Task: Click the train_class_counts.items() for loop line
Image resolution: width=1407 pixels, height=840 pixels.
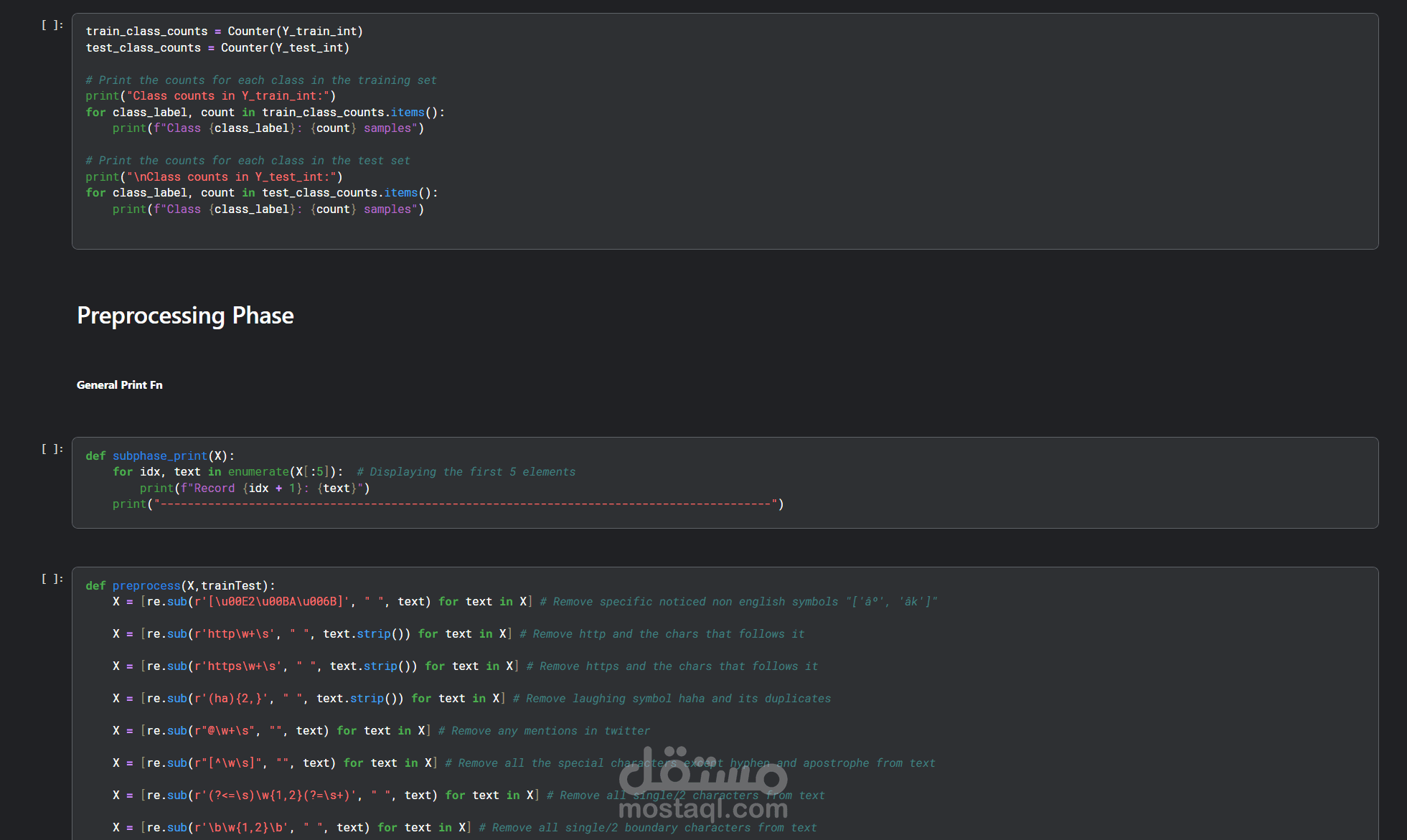Action: pyautogui.click(x=265, y=113)
